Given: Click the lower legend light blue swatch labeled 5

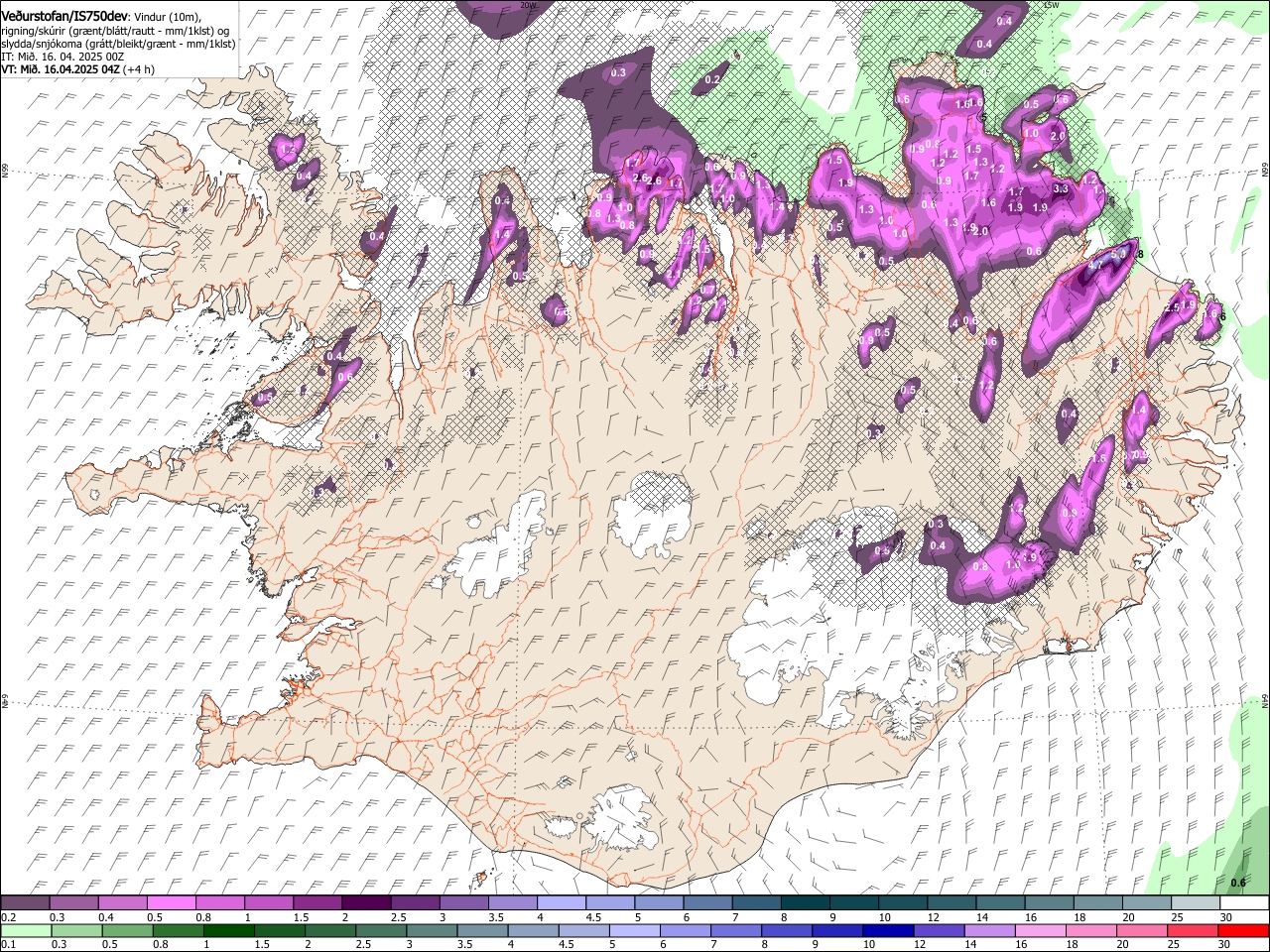Looking at the screenshot, I should tap(634, 930).
